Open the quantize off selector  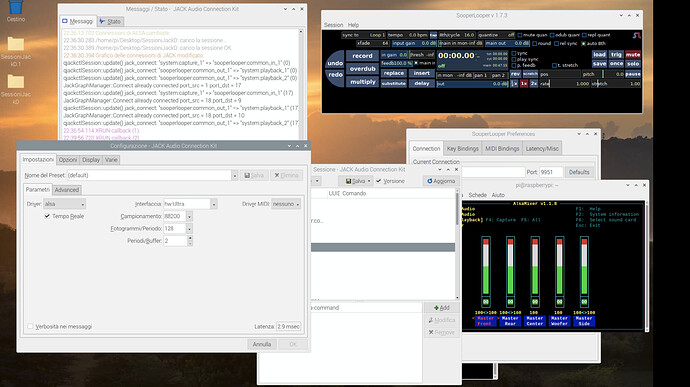tap(497, 35)
